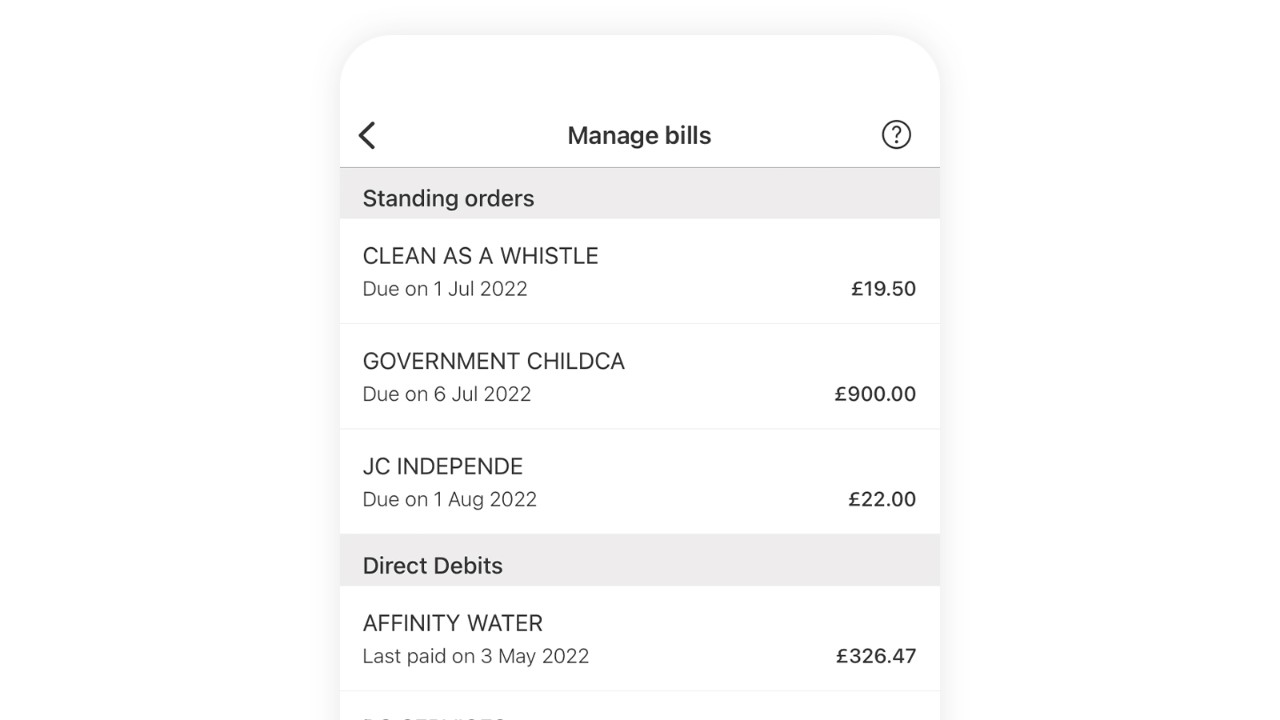
Task: Tap the £22.00 payment amount
Action: pyautogui.click(x=882, y=499)
